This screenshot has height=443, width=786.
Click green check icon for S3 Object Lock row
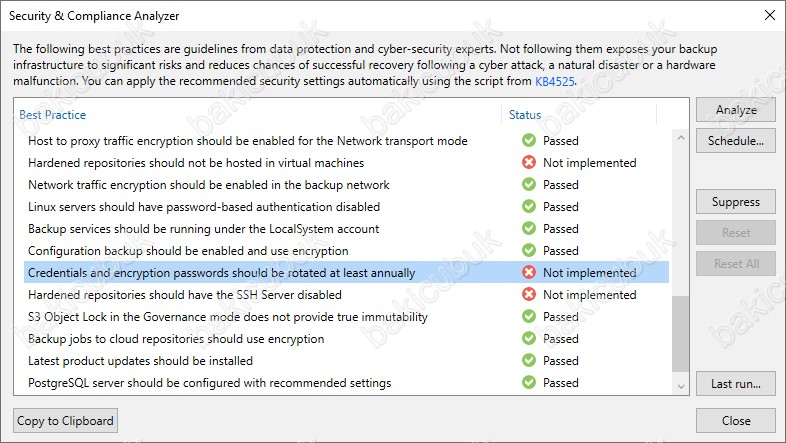tap(529, 317)
